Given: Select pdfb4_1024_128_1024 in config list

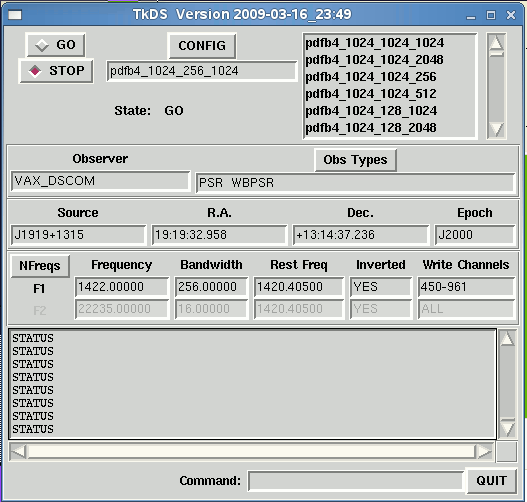Looking at the screenshot, I should coord(371,111).
